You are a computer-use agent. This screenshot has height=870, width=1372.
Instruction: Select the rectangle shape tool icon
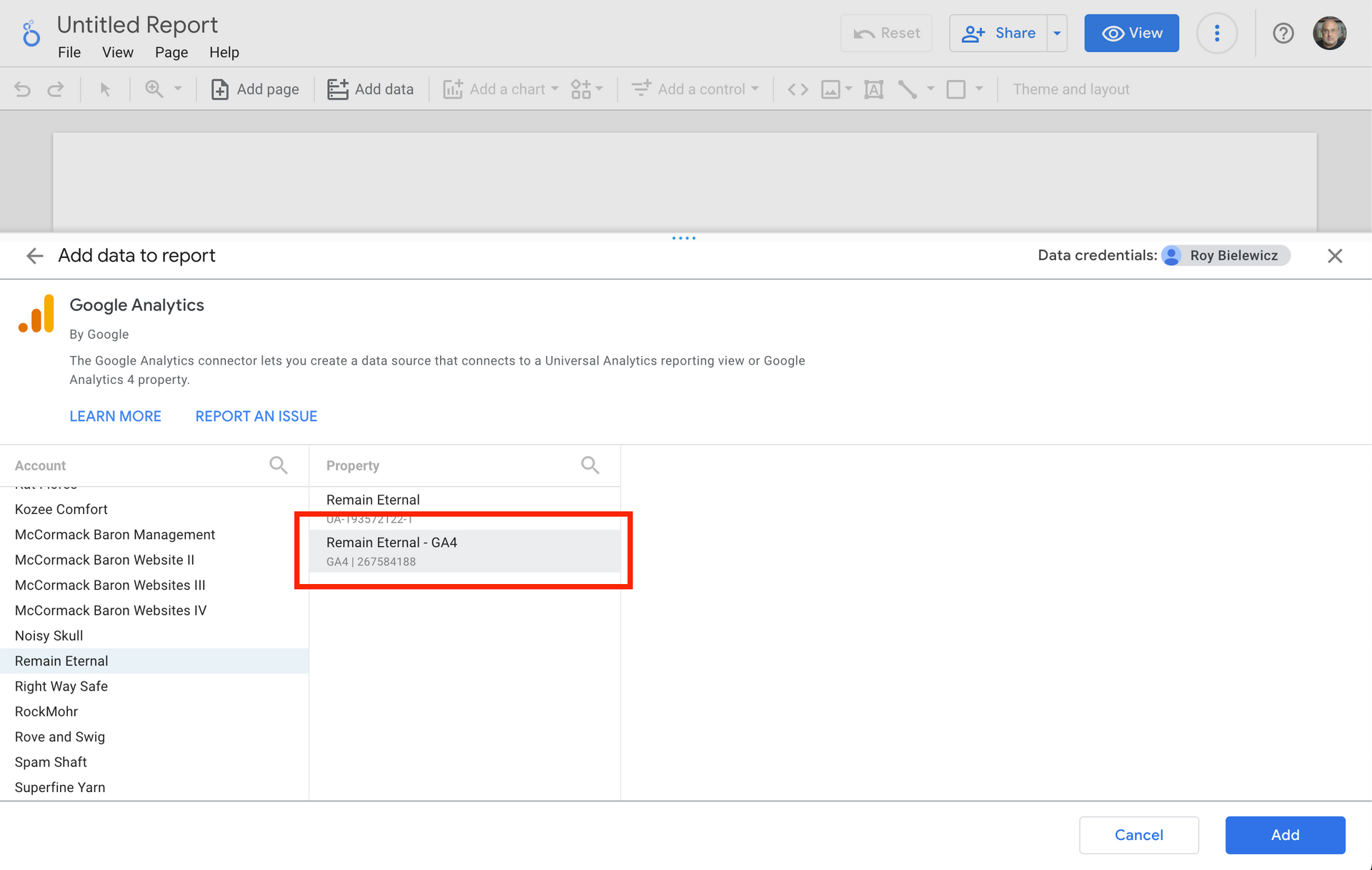(x=956, y=89)
